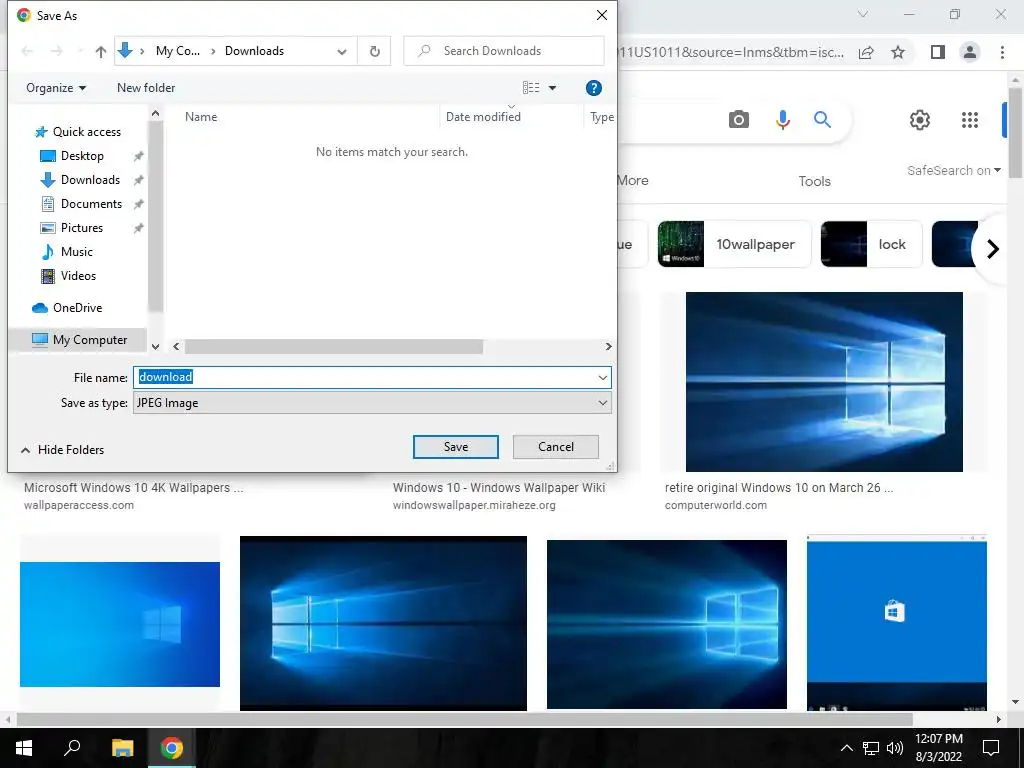Screen dimensions: 1024x768
Task: Open the Organize menu
Action: (56, 88)
